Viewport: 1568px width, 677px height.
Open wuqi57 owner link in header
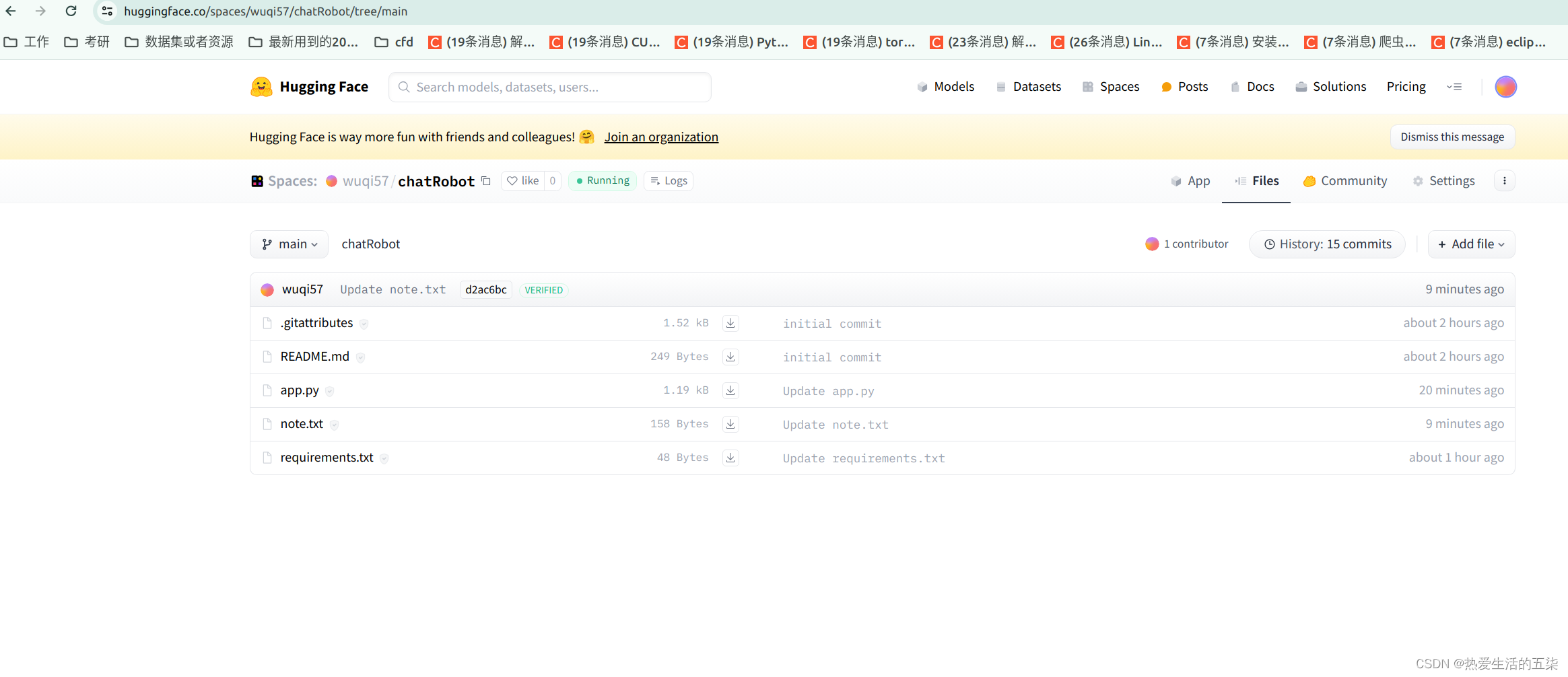365,181
